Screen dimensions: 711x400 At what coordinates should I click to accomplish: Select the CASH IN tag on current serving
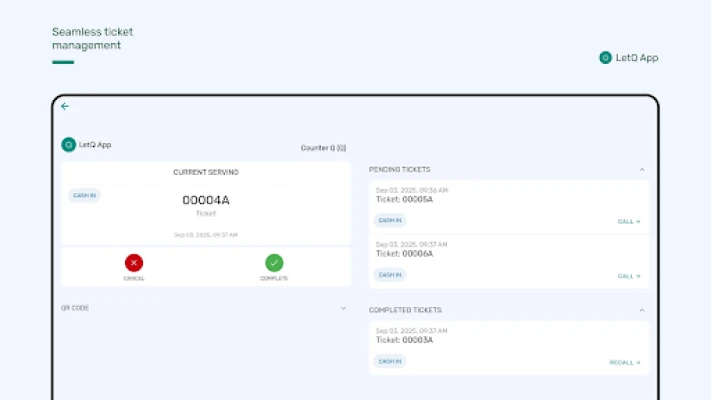click(x=84, y=196)
